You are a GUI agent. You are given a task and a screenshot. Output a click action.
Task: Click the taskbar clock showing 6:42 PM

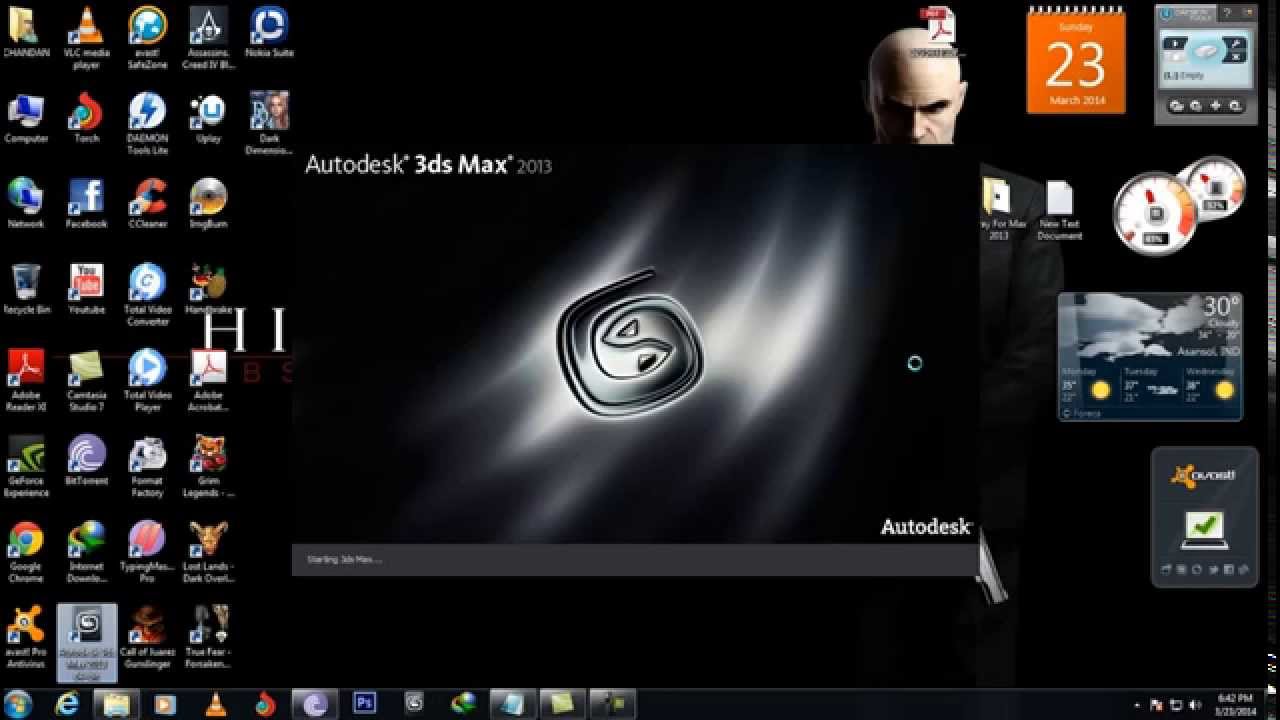coord(1235,704)
